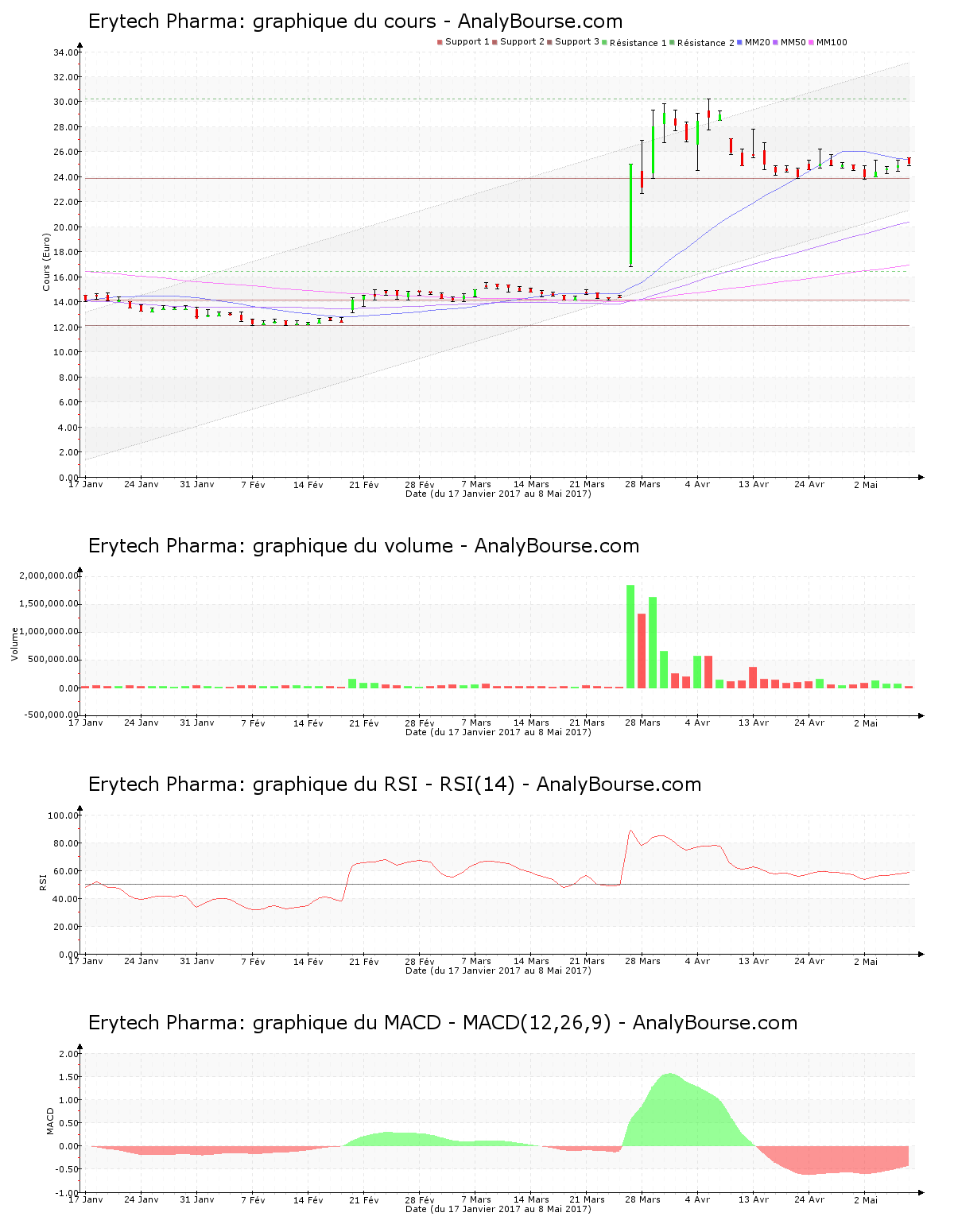954x1232 pixels.
Task: Click the Support 1 legend color square
Action: [x=440, y=42]
